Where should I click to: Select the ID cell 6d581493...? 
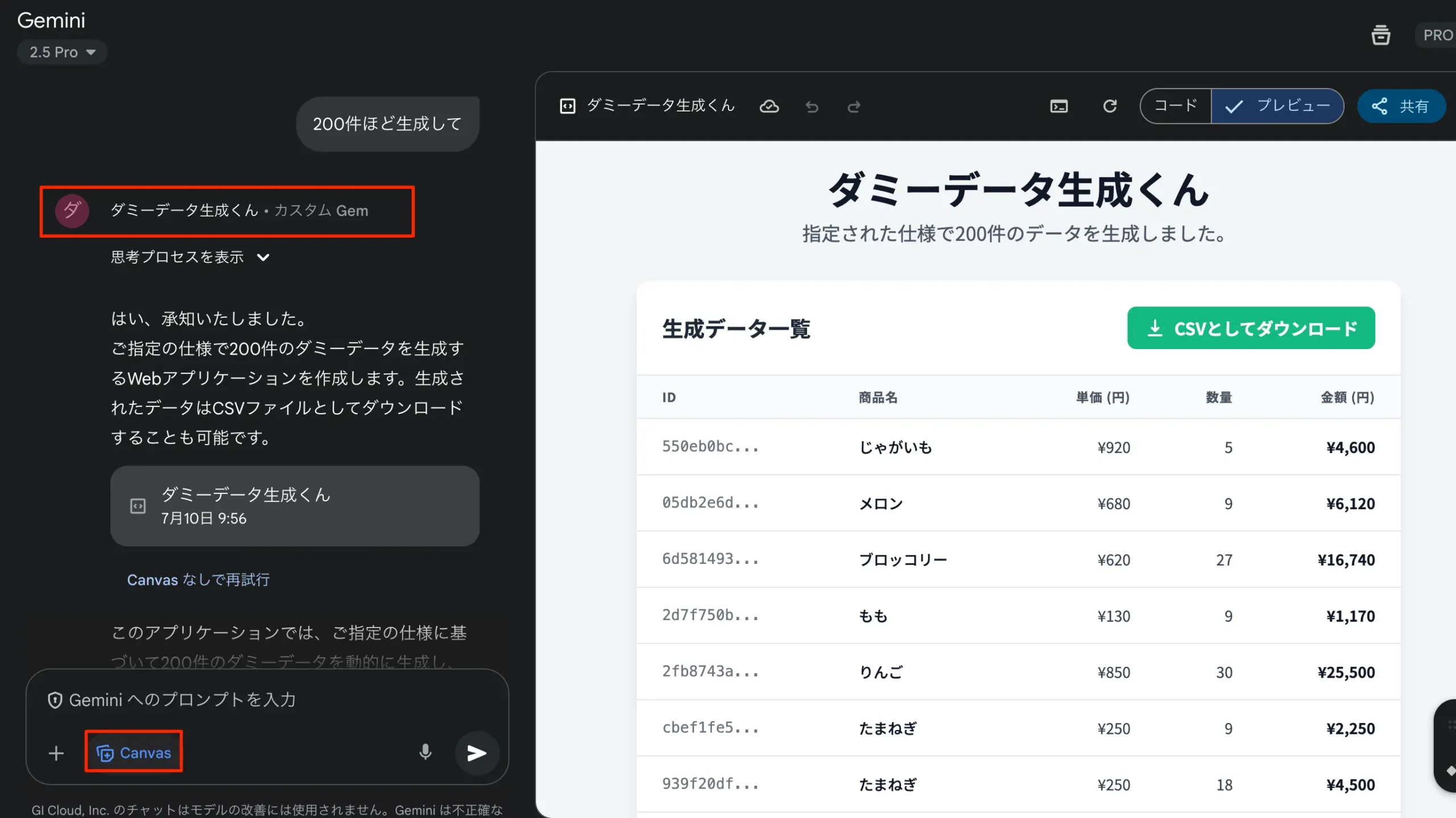pos(710,559)
